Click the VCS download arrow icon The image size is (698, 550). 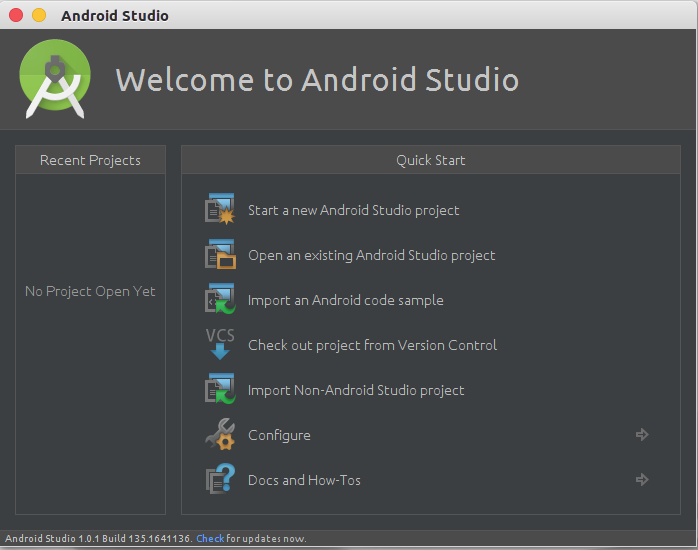coord(220,344)
